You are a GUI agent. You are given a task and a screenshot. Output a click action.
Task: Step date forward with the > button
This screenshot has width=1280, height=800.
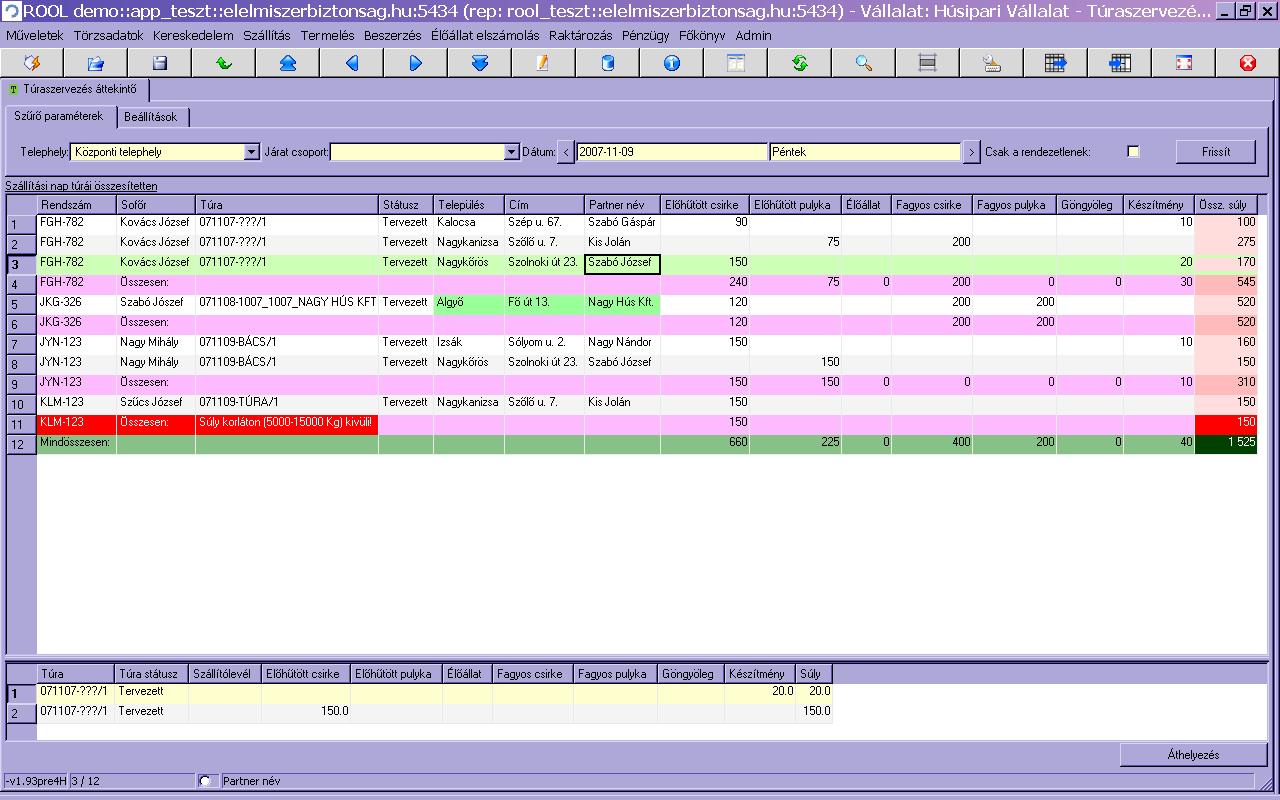[x=971, y=152]
